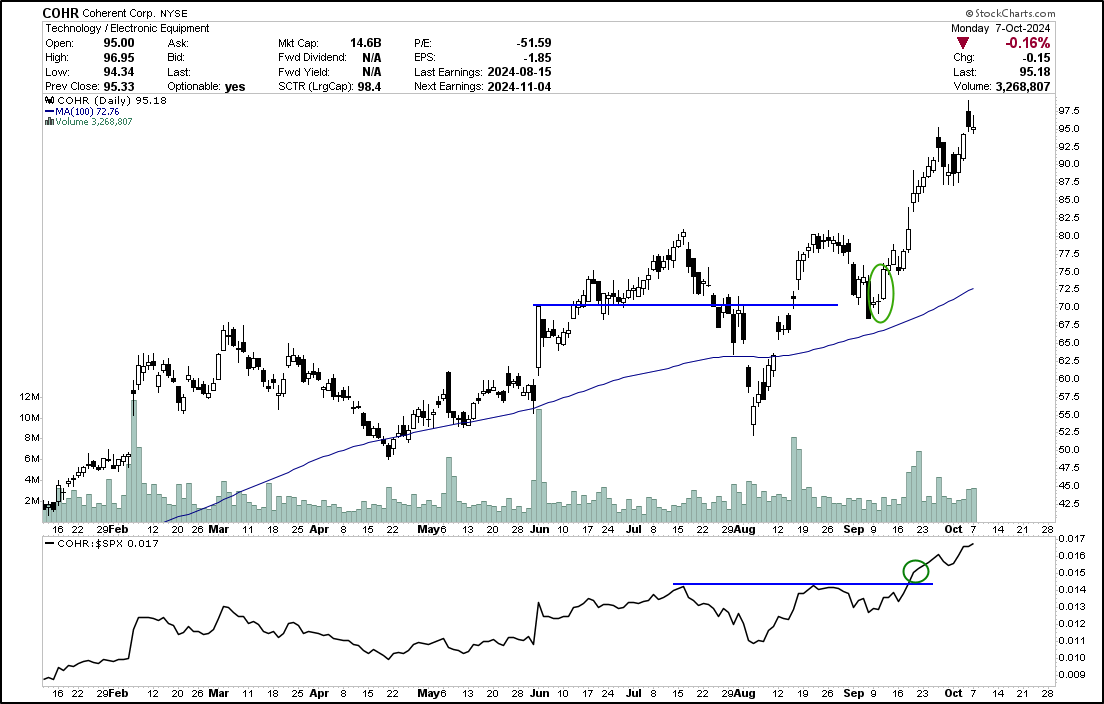Click the Fwd Dividend N/A value
This screenshot has height=704, width=1104.
[x=372, y=58]
